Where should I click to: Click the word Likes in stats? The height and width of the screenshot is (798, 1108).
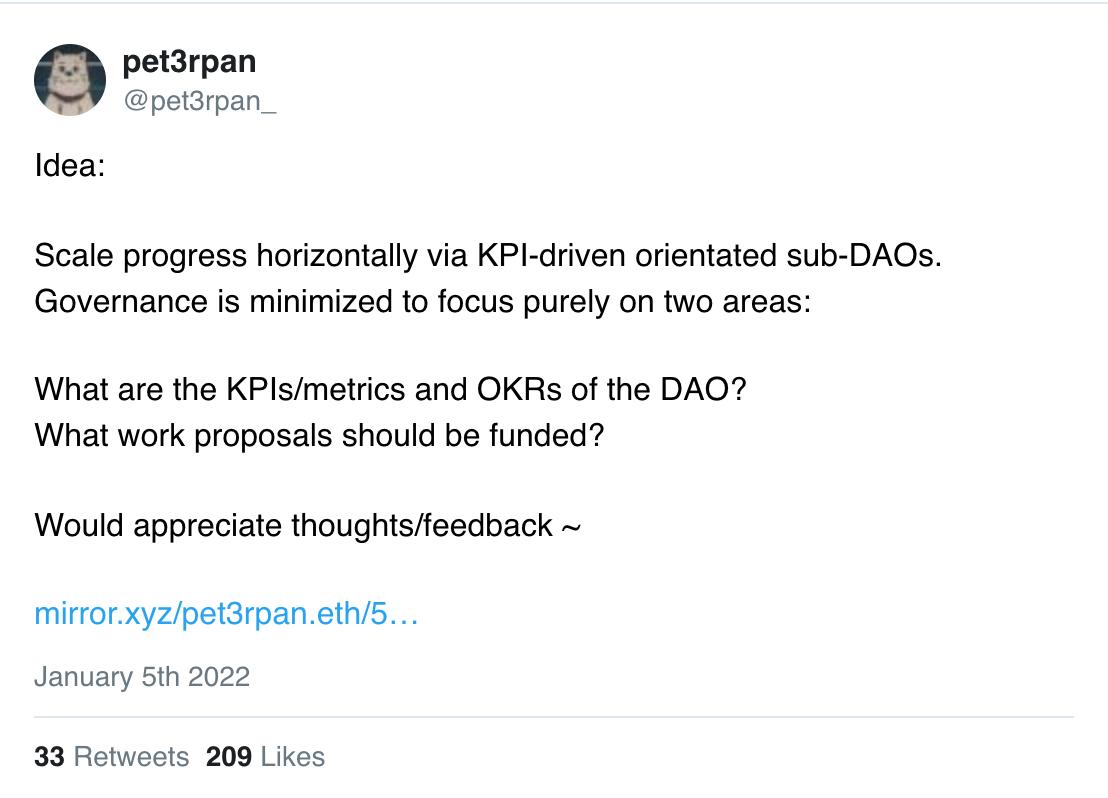(292, 757)
